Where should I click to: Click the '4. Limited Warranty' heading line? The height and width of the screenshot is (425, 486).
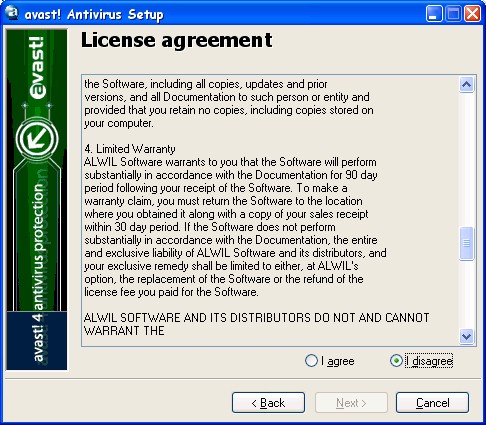[130, 149]
